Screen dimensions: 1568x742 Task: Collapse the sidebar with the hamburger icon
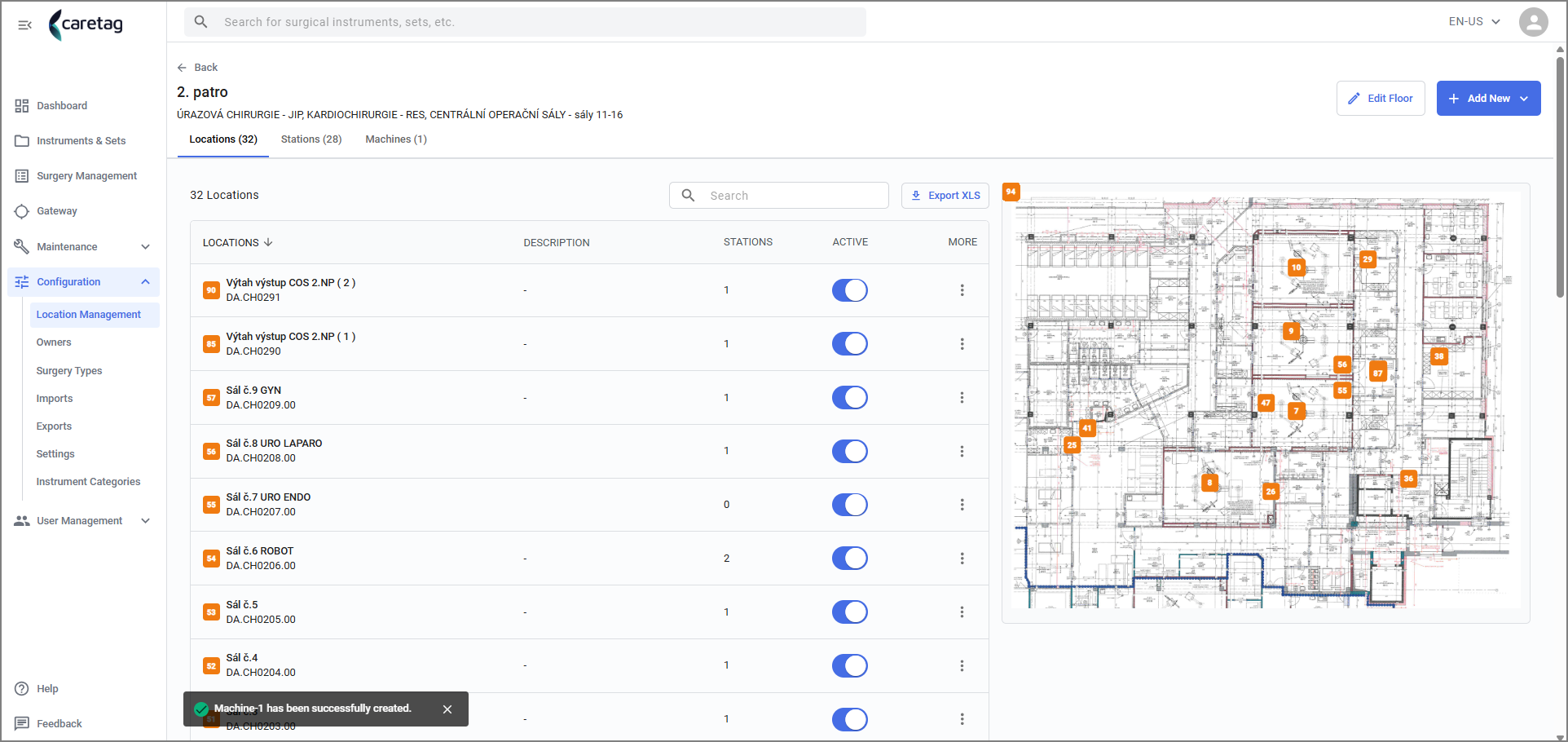[24, 24]
